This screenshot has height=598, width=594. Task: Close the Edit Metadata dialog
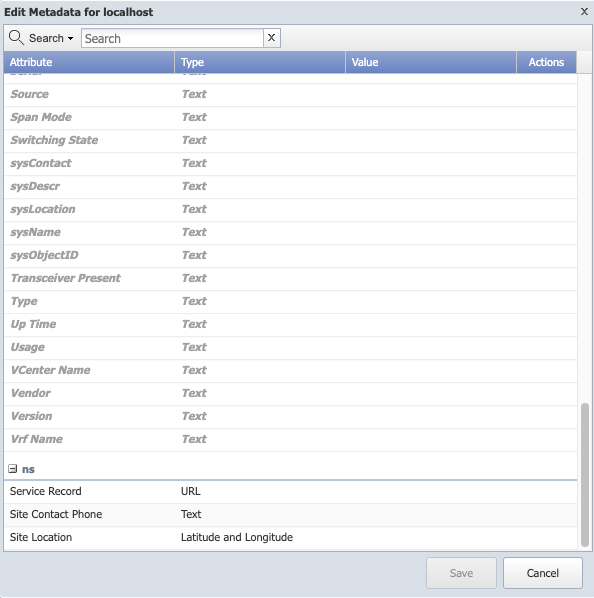[x=584, y=11]
